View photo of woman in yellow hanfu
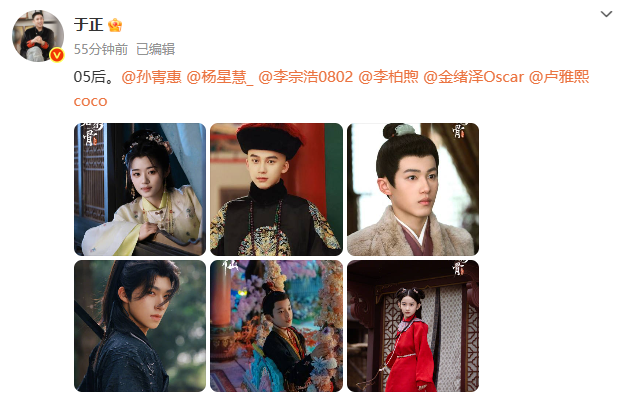The width and height of the screenshot is (629, 402). point(140,189)
